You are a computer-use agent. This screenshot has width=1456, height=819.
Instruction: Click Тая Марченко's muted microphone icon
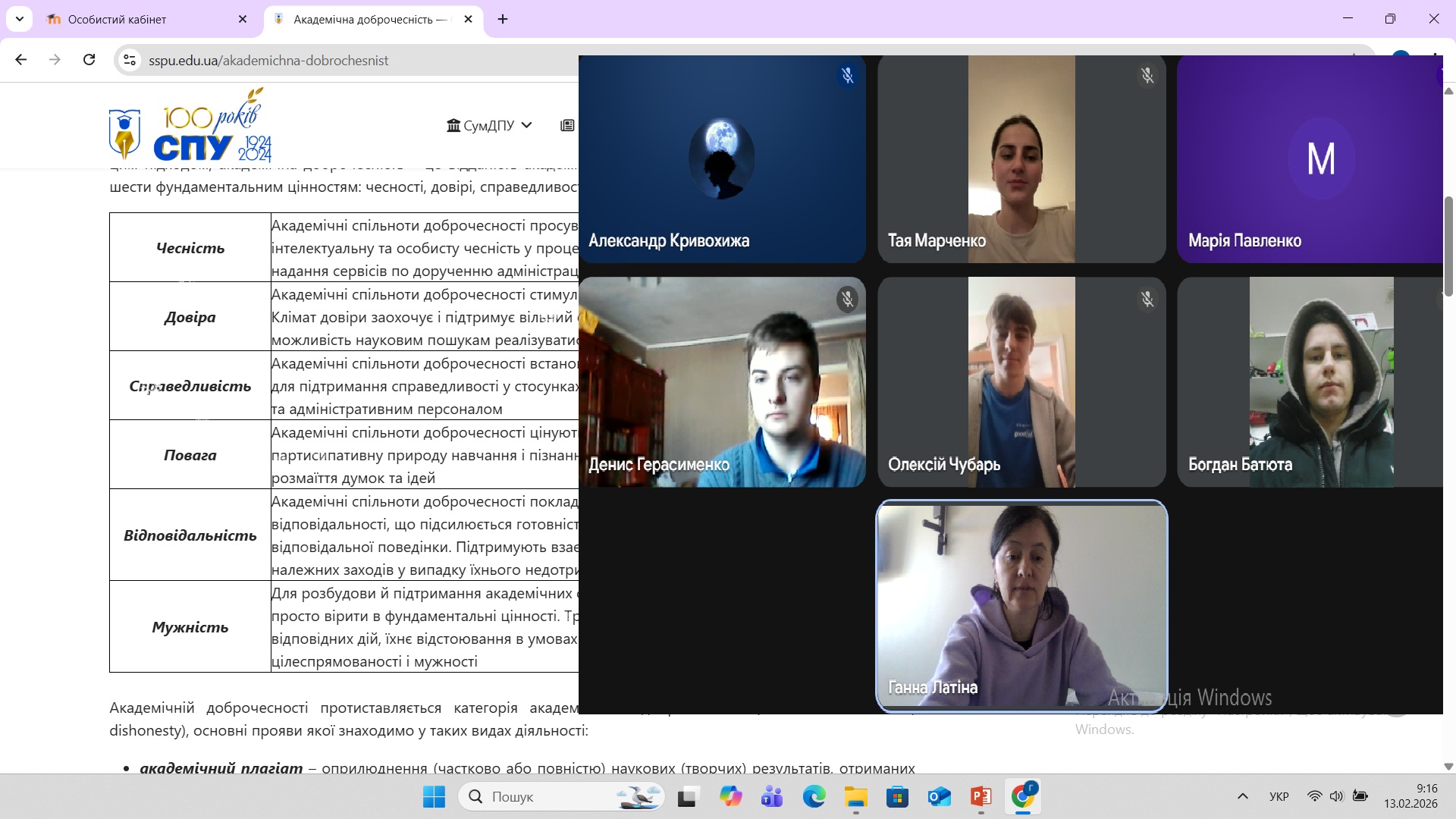(x=1147, y=75)
